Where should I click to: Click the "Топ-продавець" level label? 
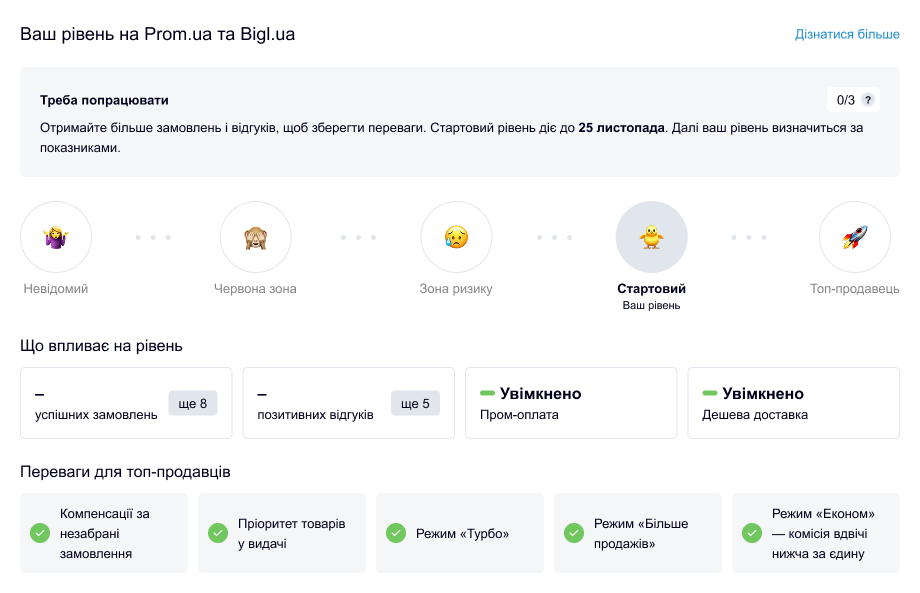point(854,289)
